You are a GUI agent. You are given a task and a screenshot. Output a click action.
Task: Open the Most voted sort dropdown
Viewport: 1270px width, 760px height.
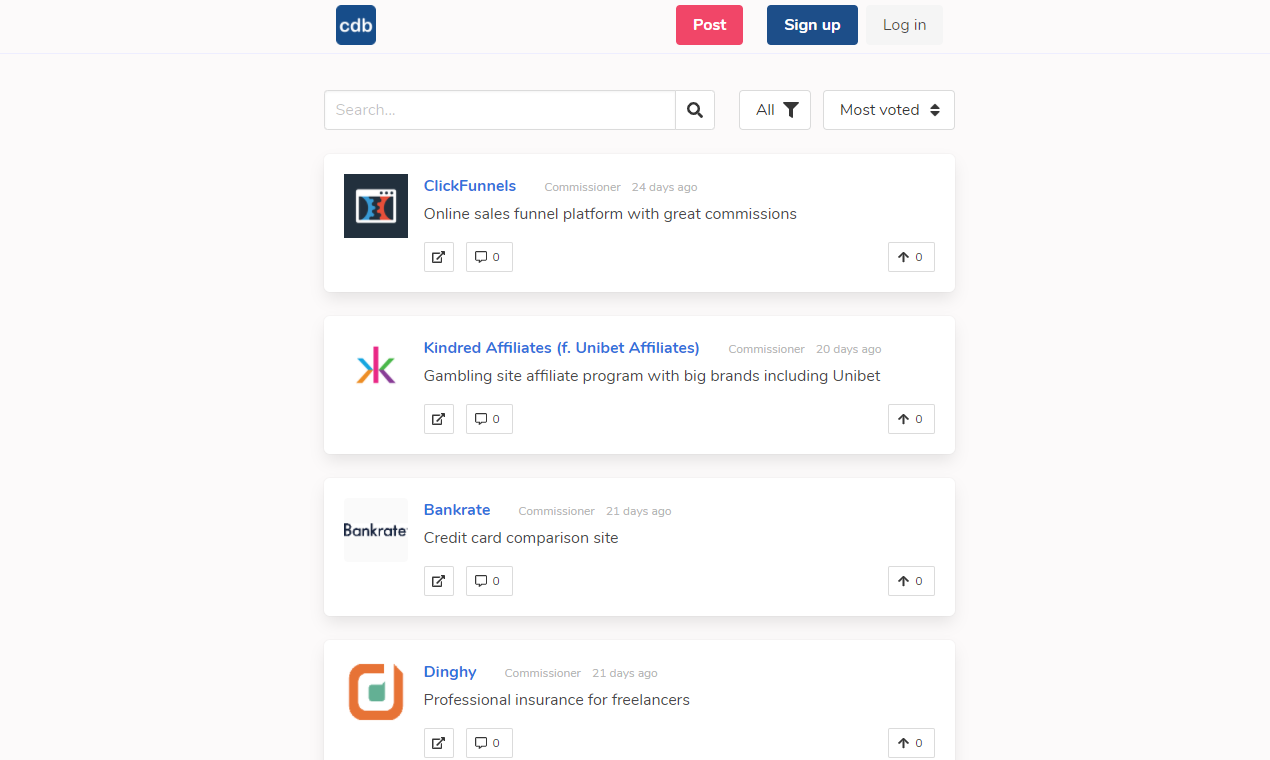tap(888, 110)
